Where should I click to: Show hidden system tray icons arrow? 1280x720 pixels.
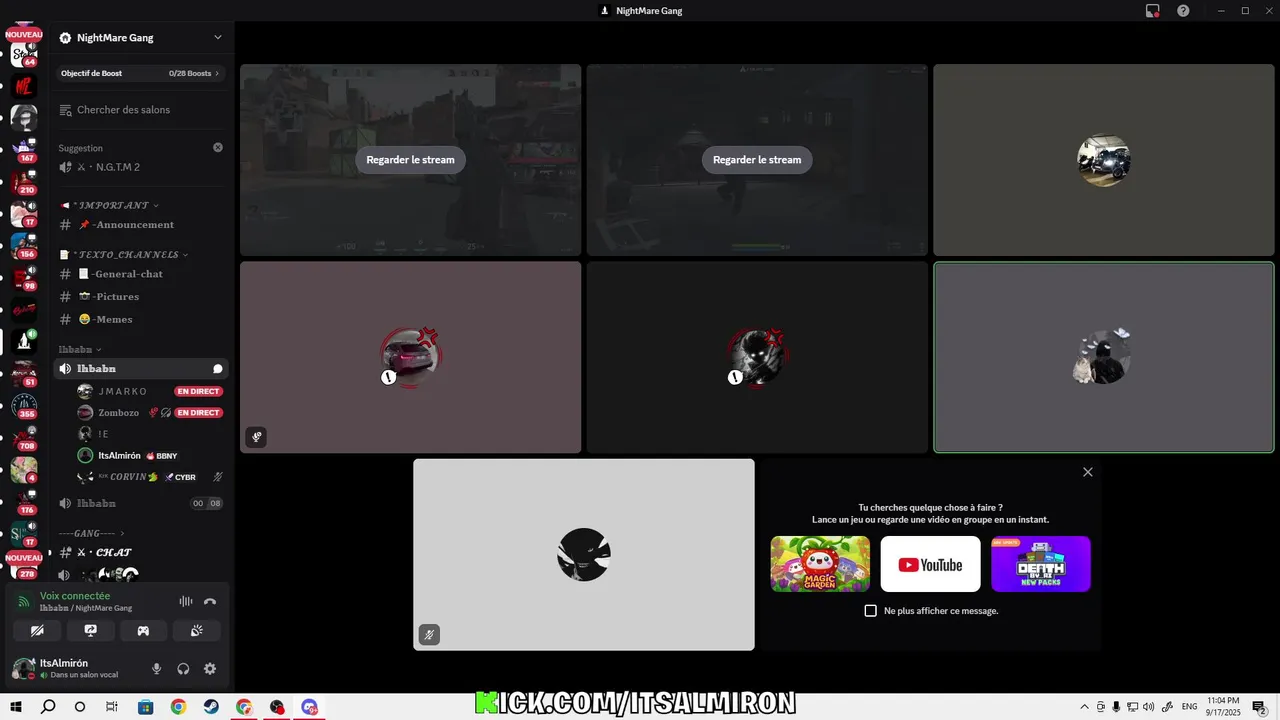click(x=1084, y=707)
